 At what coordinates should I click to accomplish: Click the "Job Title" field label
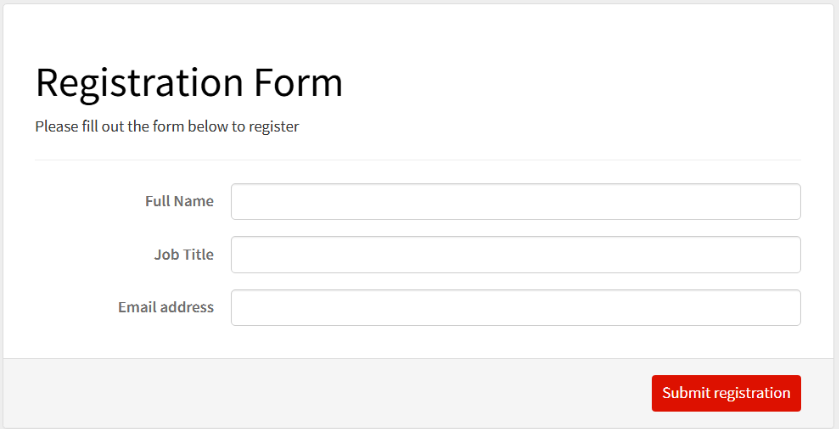tap(183, 254)
